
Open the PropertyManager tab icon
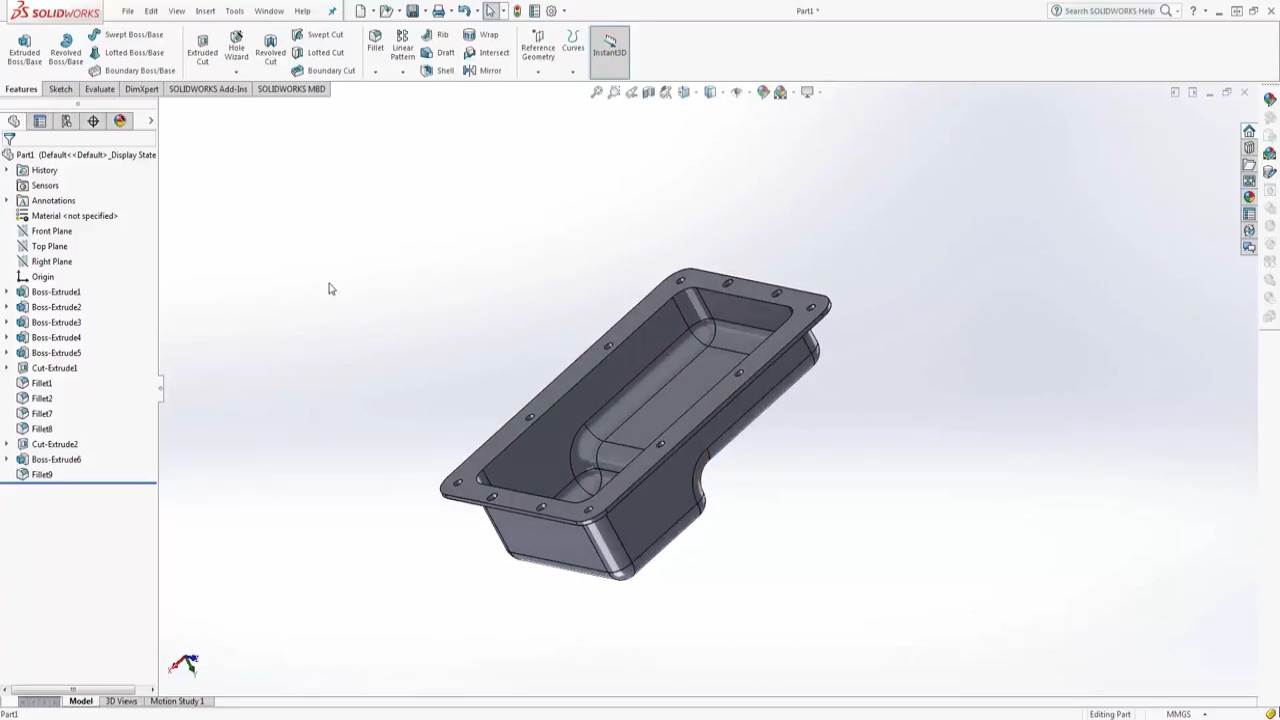pos(40,121)
